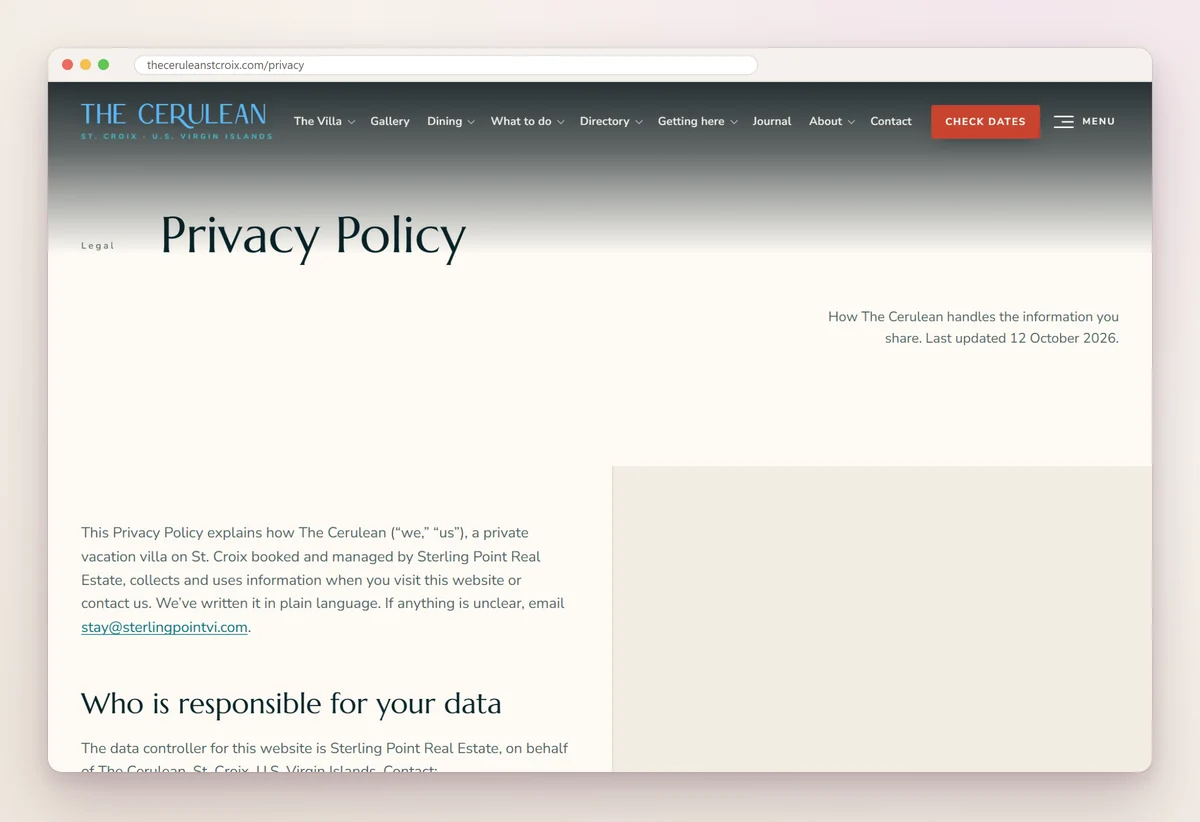Go to the Contact page

(891, 121)
